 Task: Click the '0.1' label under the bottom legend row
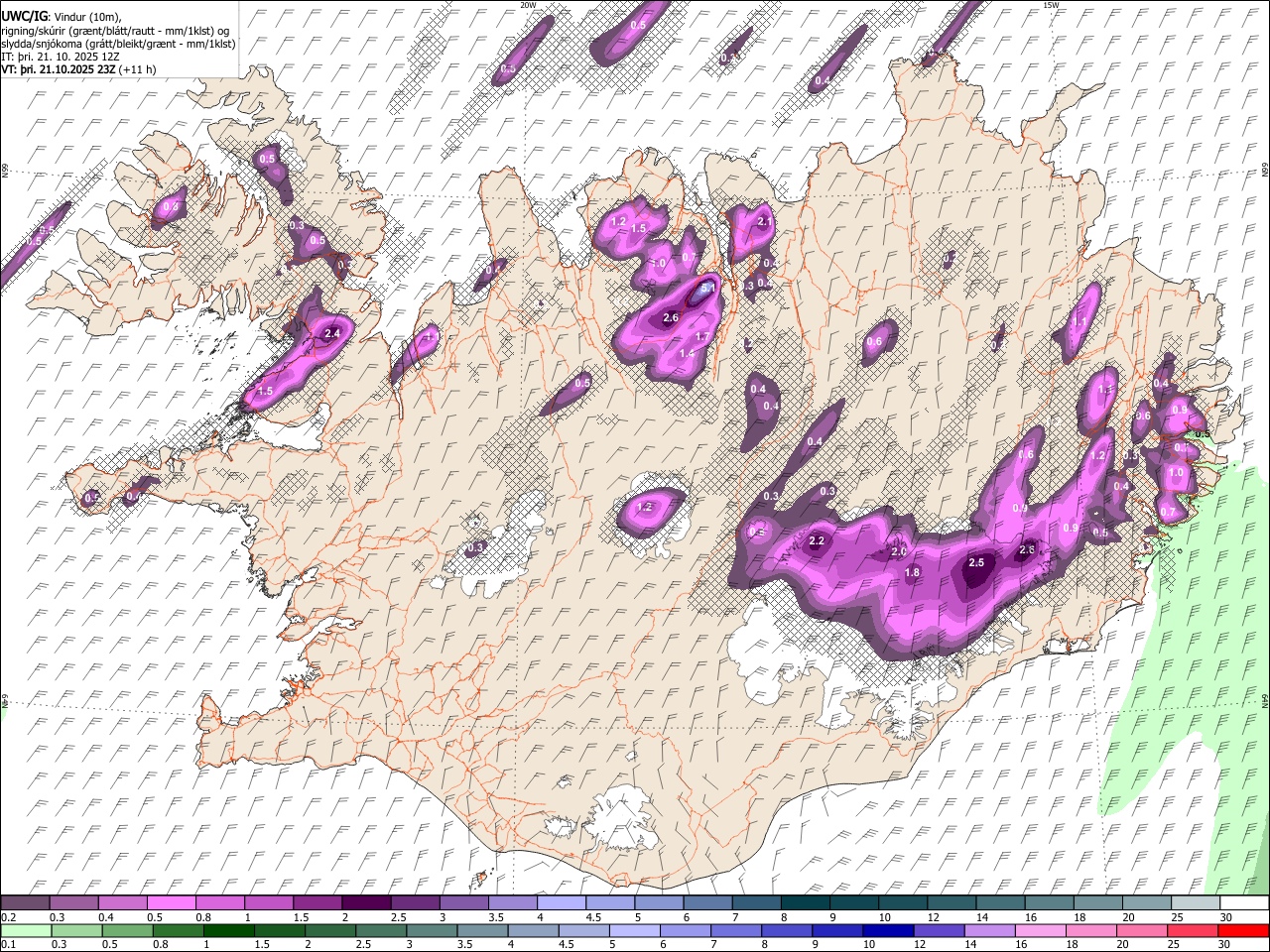click(x=8, y=945)
